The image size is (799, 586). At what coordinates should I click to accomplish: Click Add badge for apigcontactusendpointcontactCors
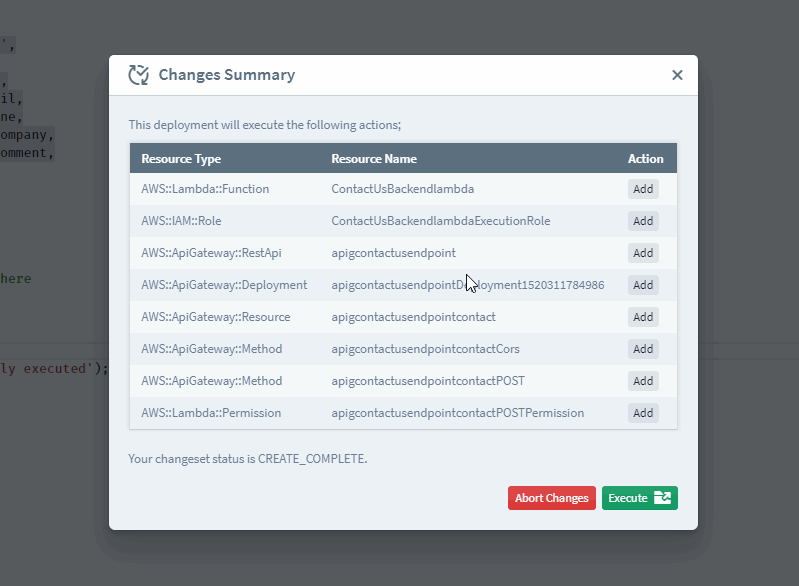[x=643, y=349]
